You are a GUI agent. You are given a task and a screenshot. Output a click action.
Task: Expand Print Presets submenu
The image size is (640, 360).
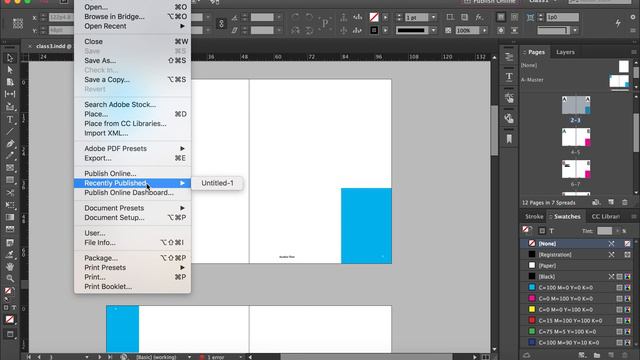[132, 268]
